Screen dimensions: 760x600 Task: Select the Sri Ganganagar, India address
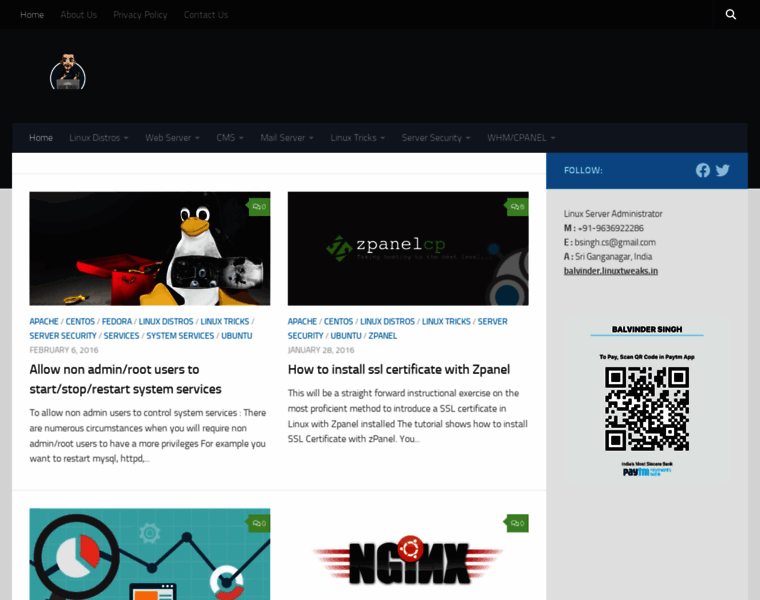click(614, 256)
